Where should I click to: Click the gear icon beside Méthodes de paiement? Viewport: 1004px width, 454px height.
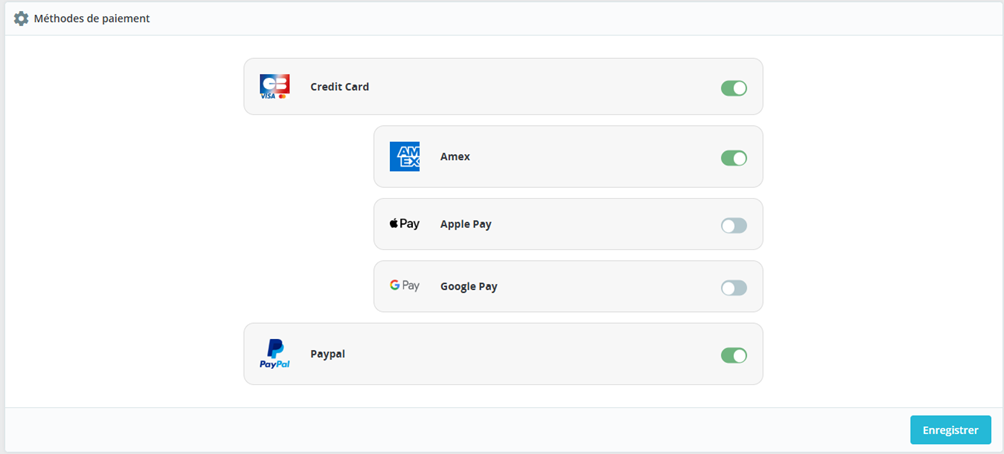[x=21, y=18]
